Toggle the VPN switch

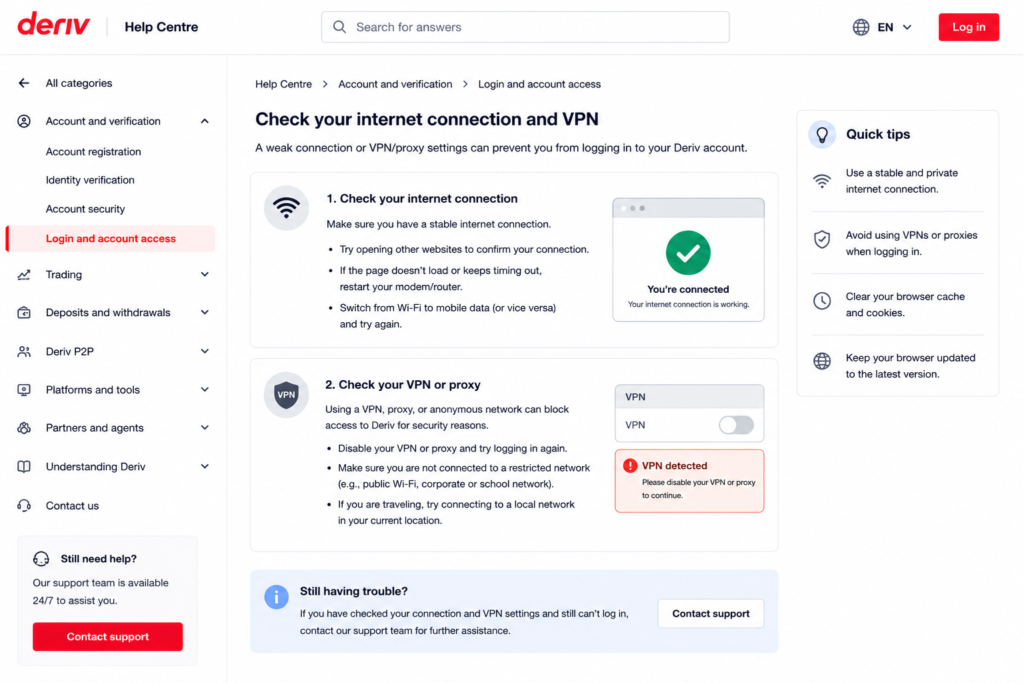[x=736, y=425]
